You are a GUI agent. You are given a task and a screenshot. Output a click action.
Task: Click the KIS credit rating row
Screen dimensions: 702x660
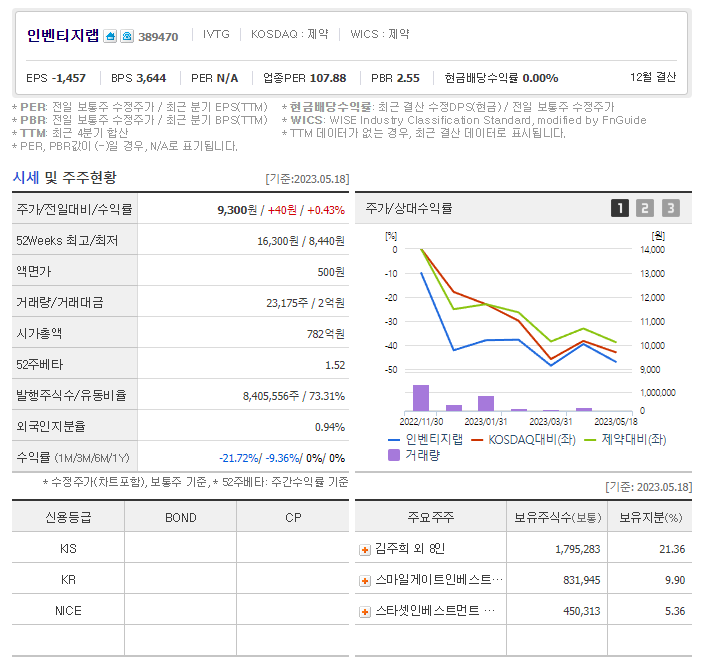point(180,549)
